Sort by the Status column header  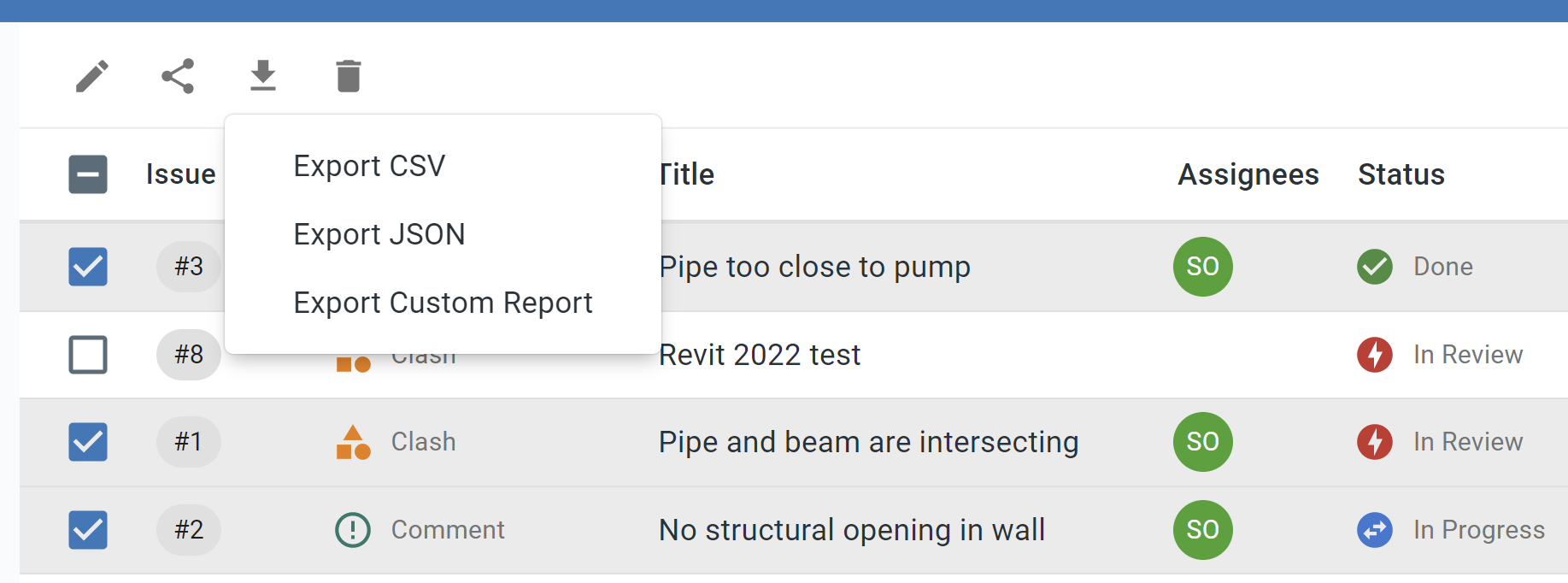pos(1401,174)
